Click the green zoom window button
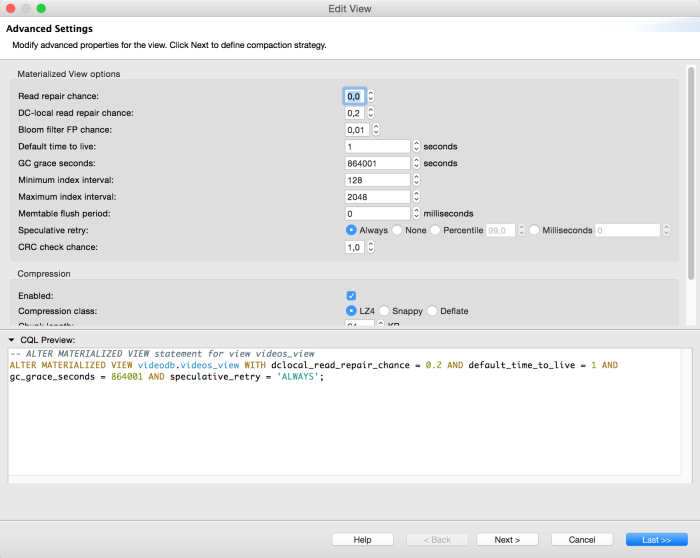 point(41,8)
